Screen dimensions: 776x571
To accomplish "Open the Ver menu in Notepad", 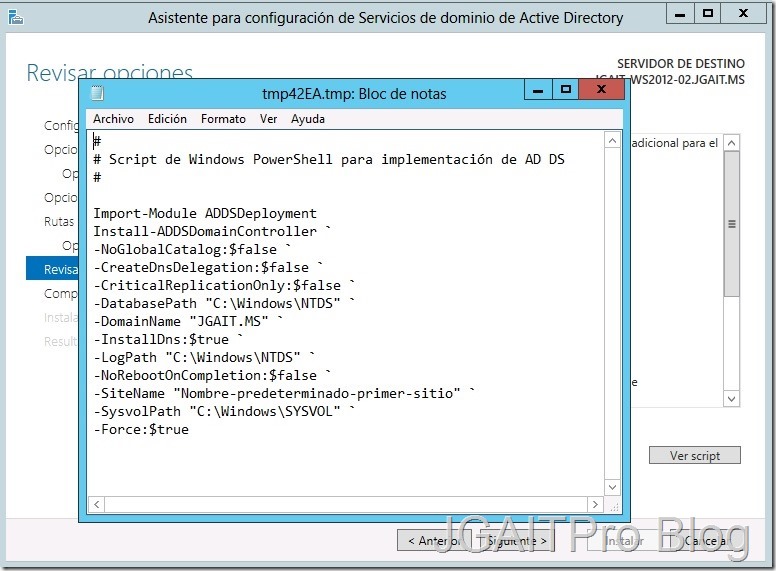I will 268,119.
